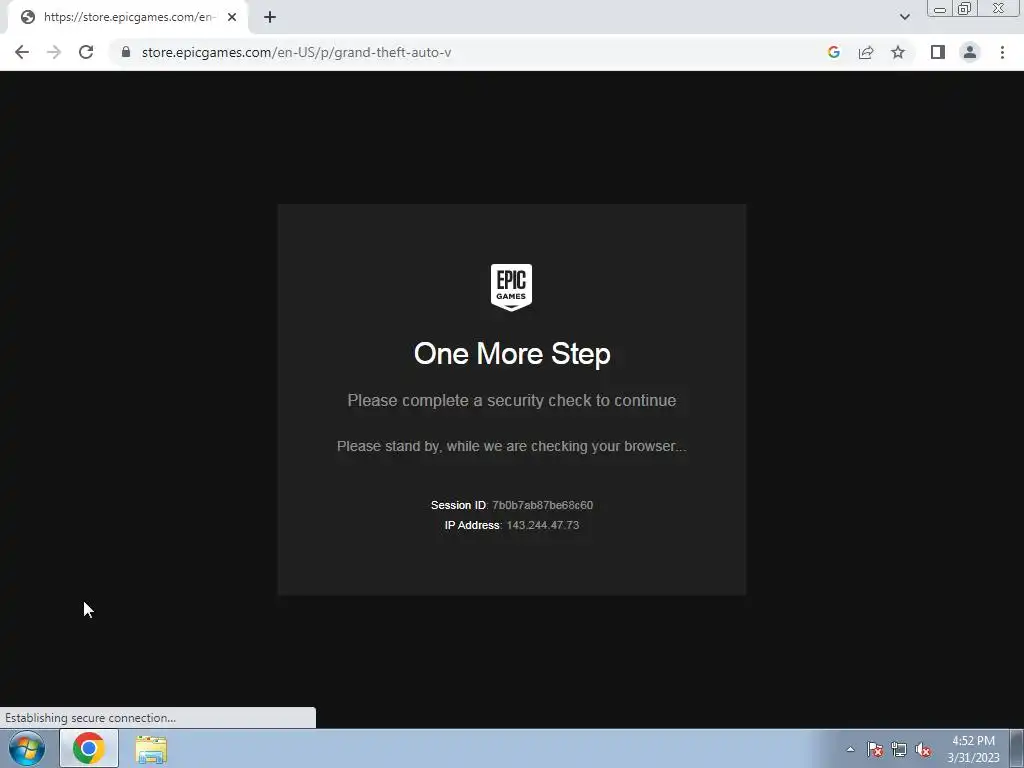Toggle the browser side panel
The width and height of the screenshot is (1024, 768).
click(938, 52)
